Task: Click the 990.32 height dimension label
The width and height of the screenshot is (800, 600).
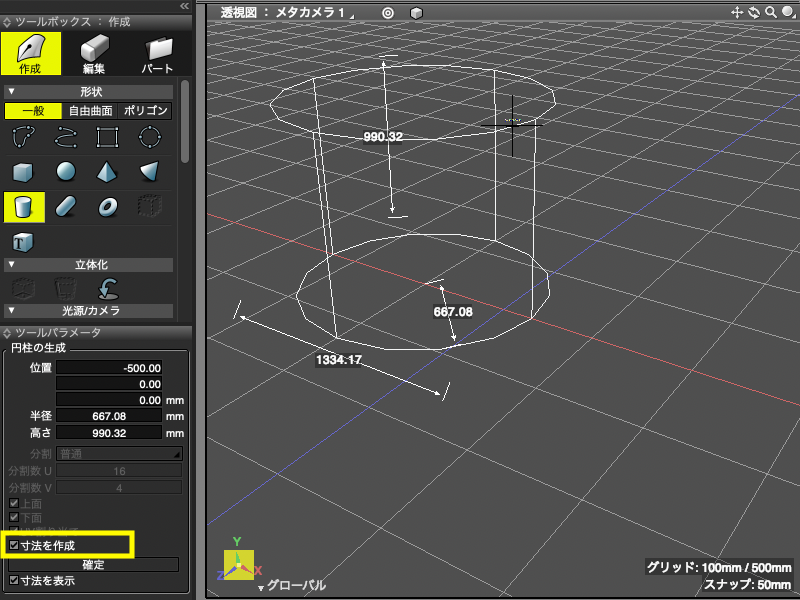Action: pos(383,137)
